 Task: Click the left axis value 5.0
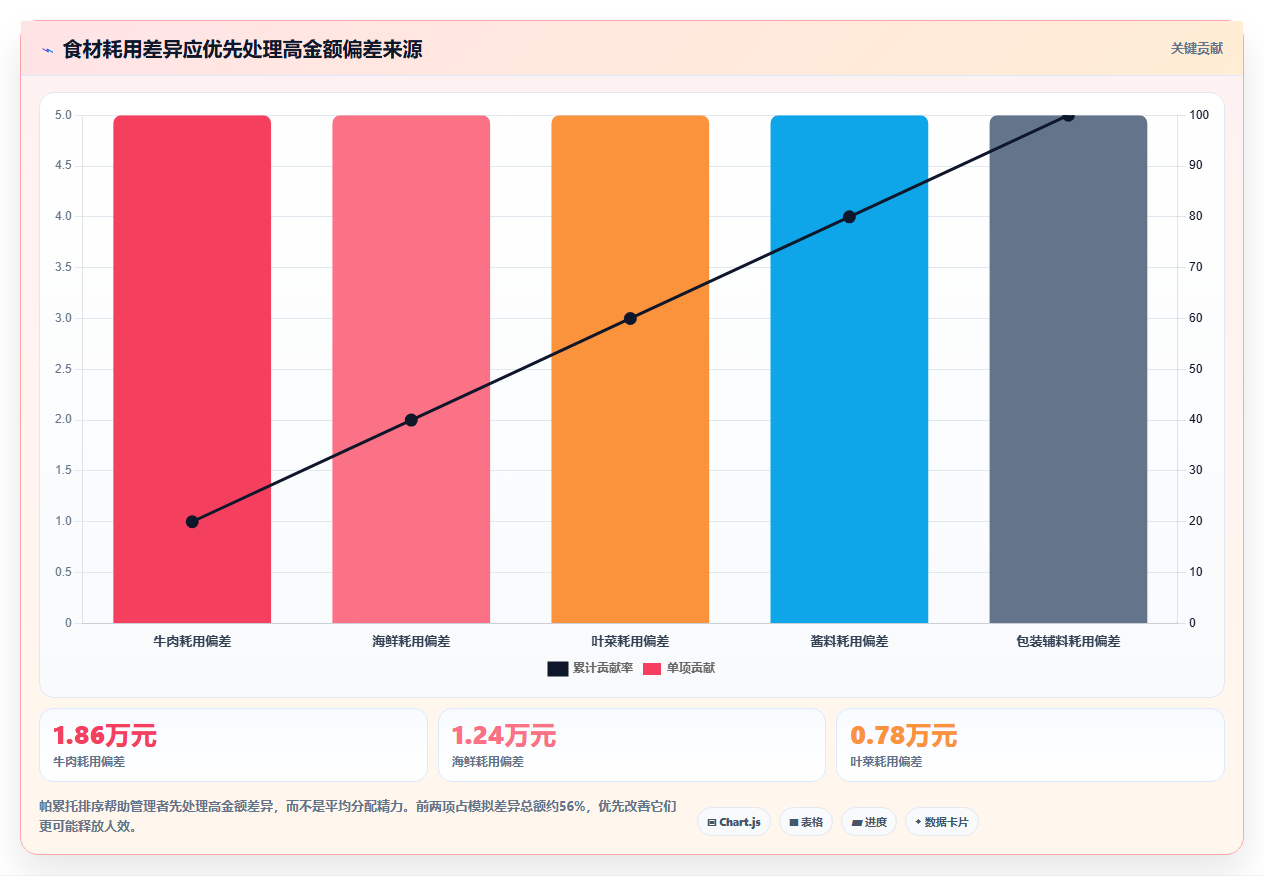tap(63, 115)
